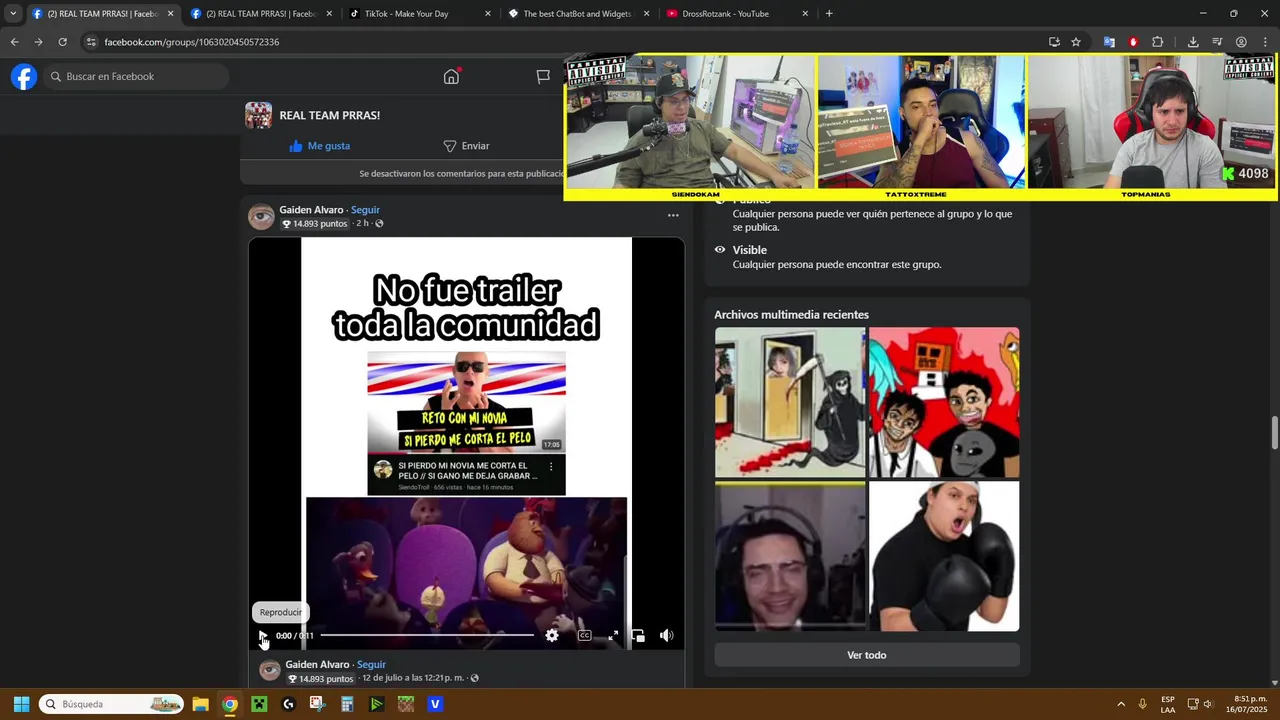The height and width of the screenshot is (720, 1280).
Task: Open the Snipping Tool from the taskbar
Action: 317,704
